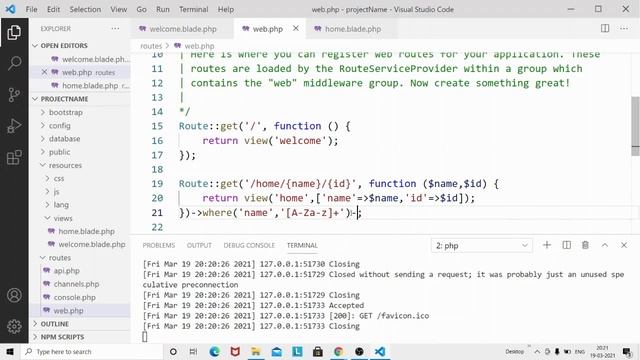640x360 pixels.
Task: Show the Output panel tab
Action: tap(199, 245)
